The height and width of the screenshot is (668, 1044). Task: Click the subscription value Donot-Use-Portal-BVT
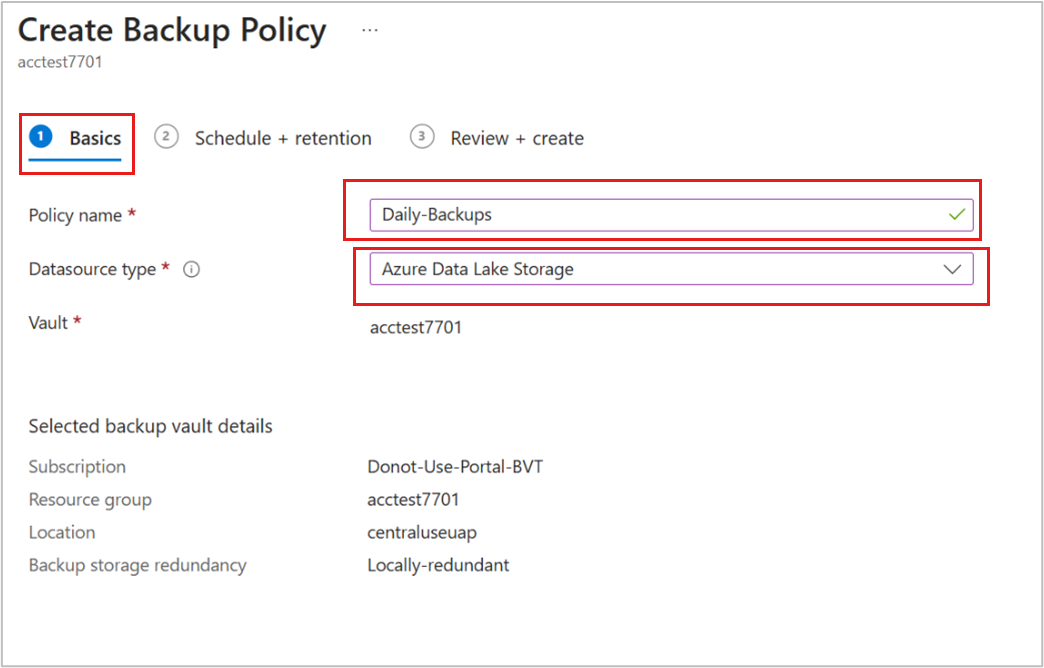point(455,467)
